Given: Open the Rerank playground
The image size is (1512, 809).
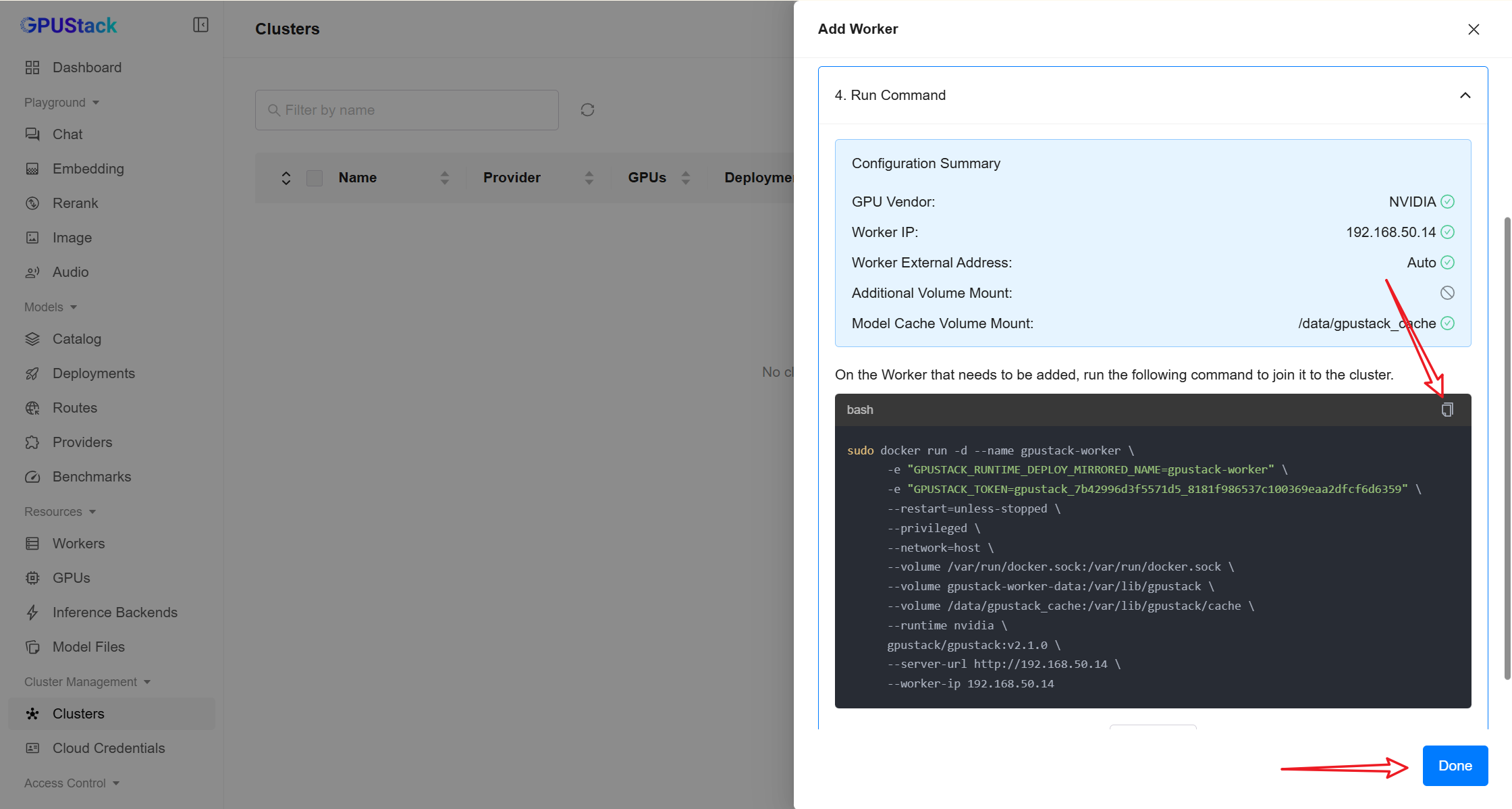Looking at the screenshot, I should click(75, 203).
